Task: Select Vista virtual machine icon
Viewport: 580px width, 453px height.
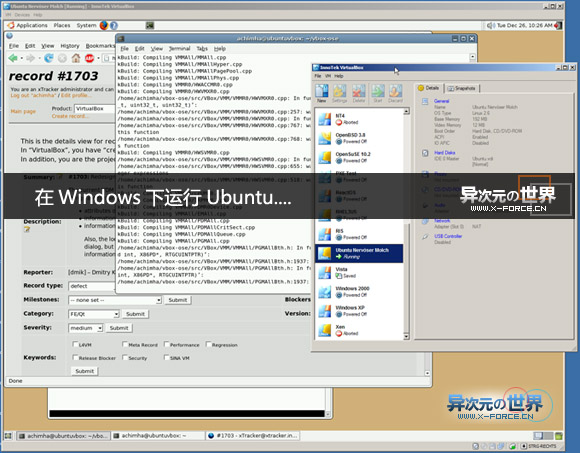Action: [x=324, y=273]
